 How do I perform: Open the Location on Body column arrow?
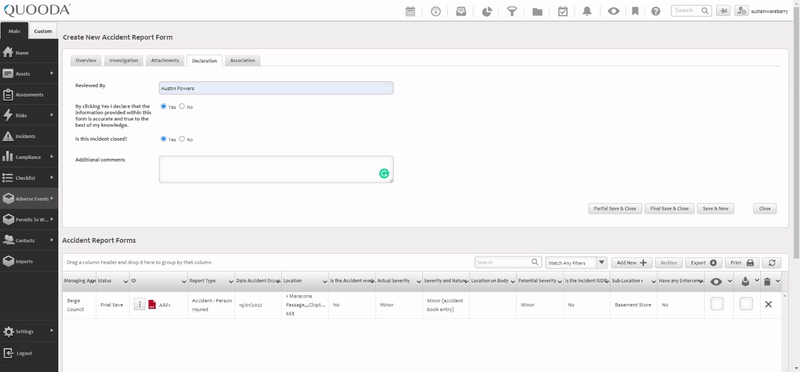pyautogui.click(x=513, y=281)
